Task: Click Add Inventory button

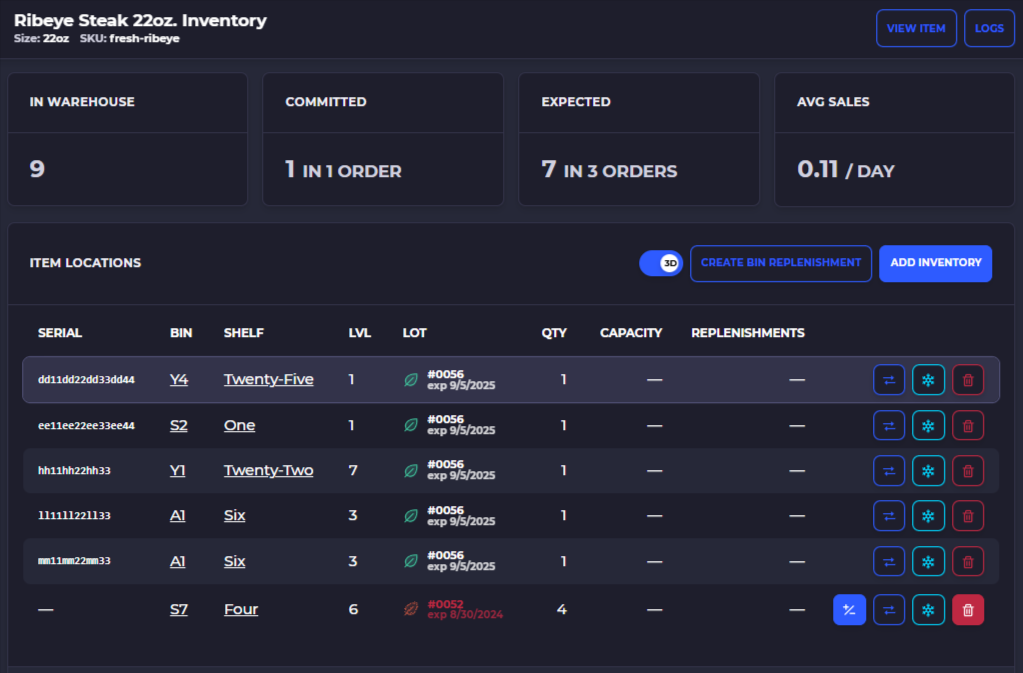Action: click(936, 263)
